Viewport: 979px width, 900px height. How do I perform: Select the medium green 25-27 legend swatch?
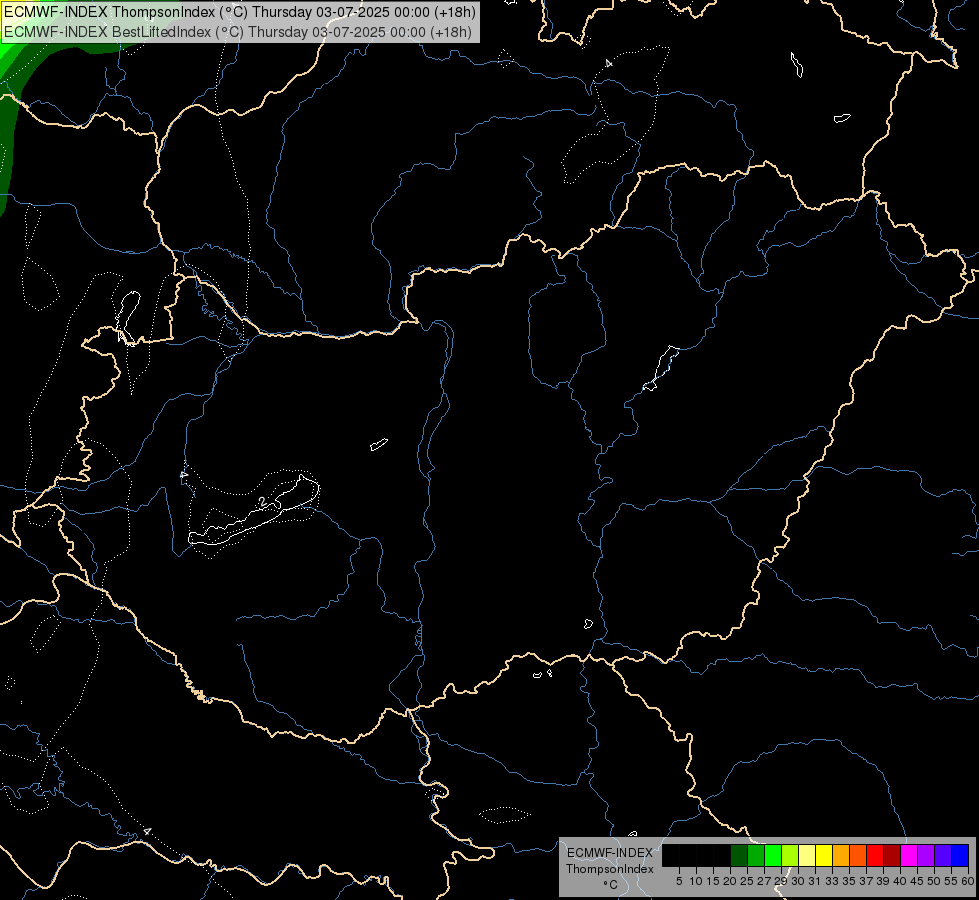coord(756,856)
